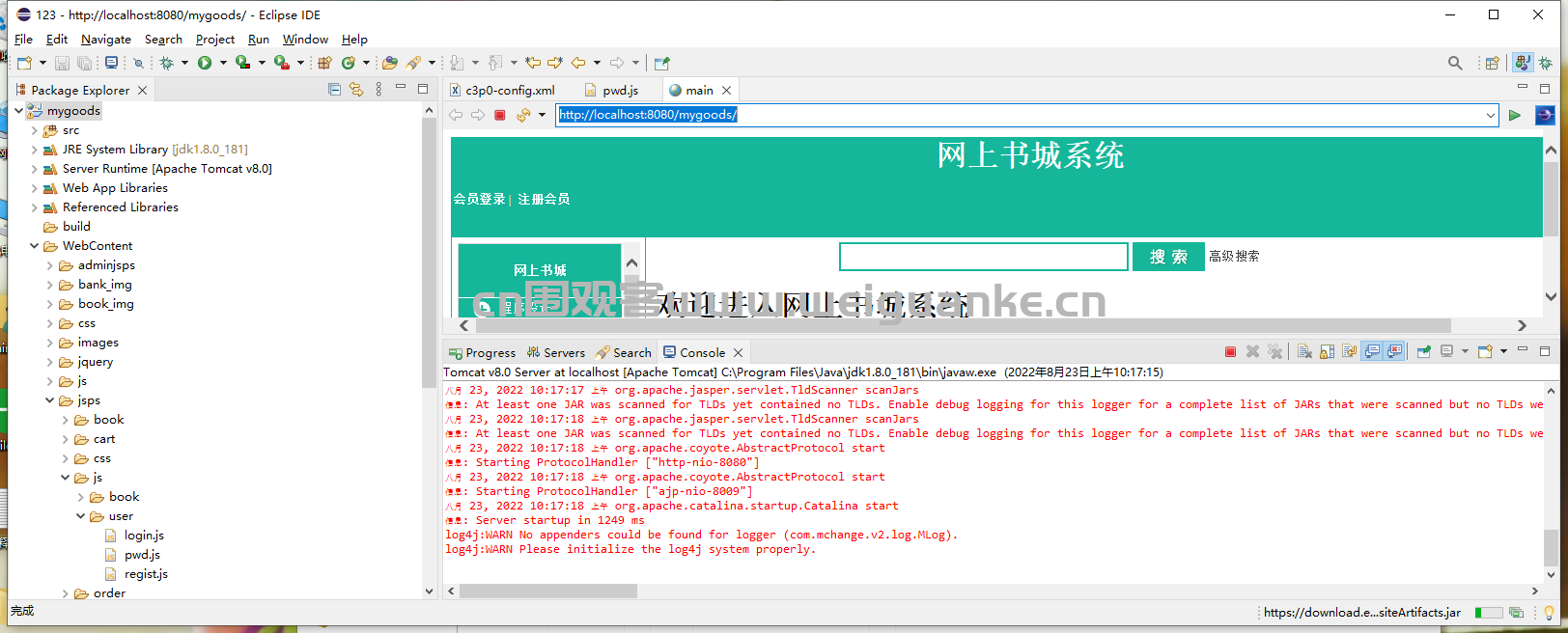Click the Open Type folder icon
The height and width of the screenshot is (633, 1568).
(390, 63)
